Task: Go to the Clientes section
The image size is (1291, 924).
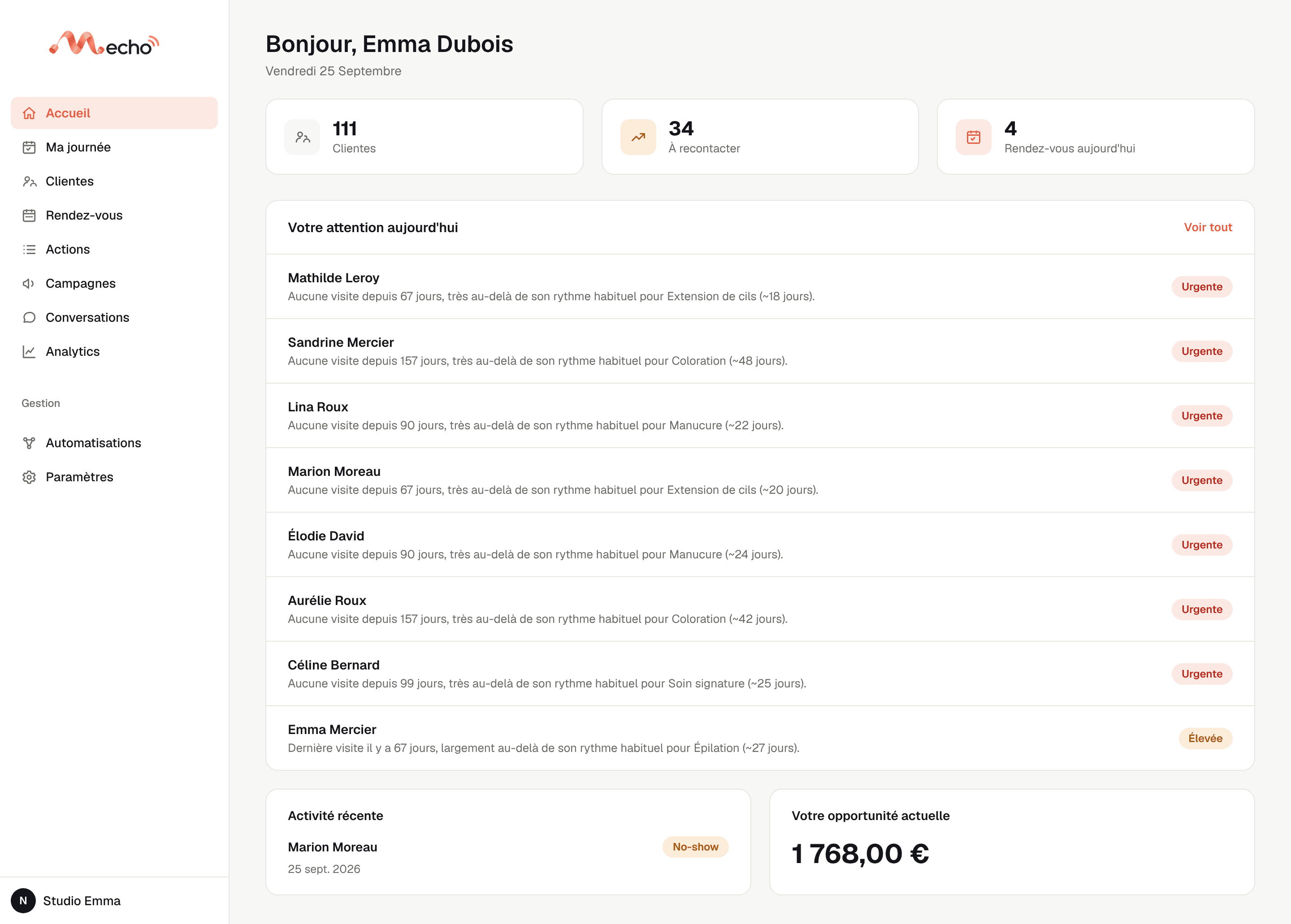Action: tap(114, 181)
